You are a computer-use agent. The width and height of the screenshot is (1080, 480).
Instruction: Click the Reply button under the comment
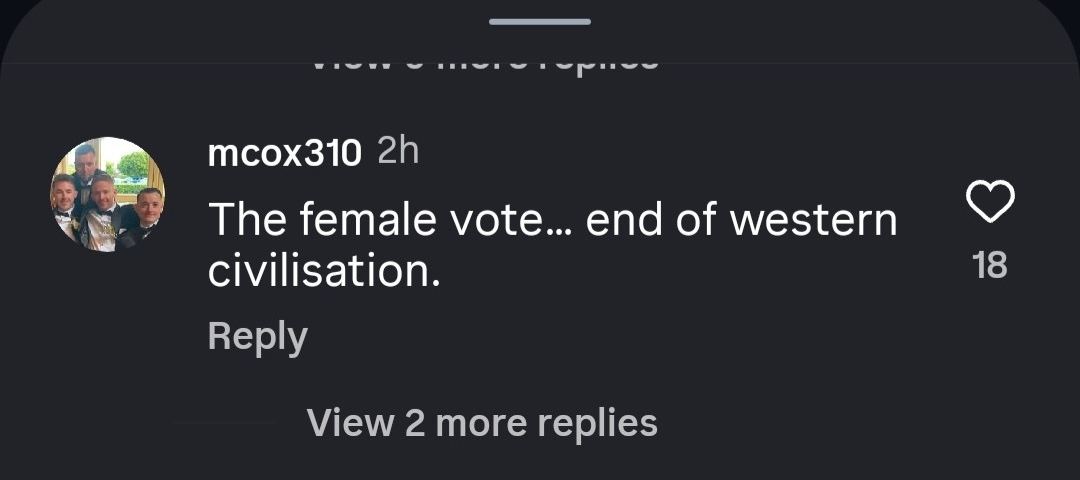pyautogui.click(x=257, y=337)
